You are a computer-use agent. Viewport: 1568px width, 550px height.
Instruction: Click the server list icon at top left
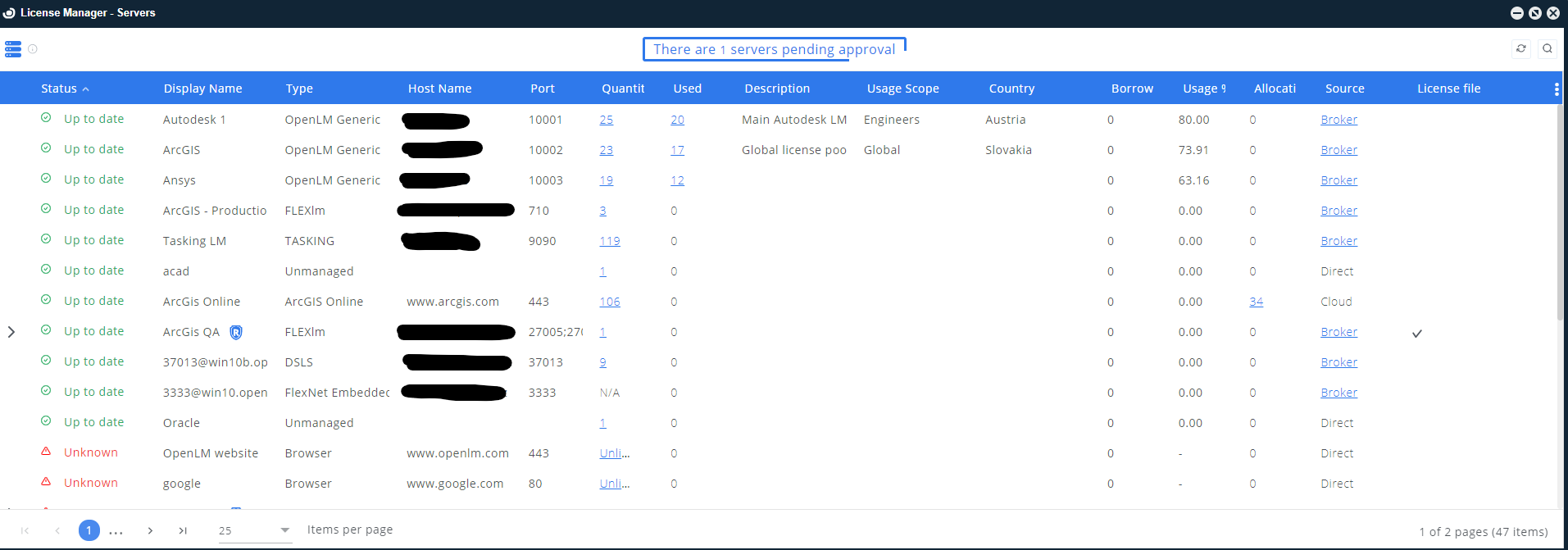(13, 49)
